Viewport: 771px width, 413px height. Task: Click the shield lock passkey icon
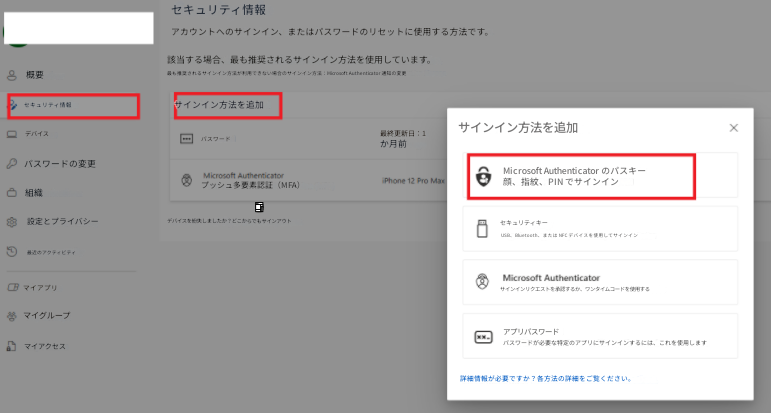pos(484,176)
